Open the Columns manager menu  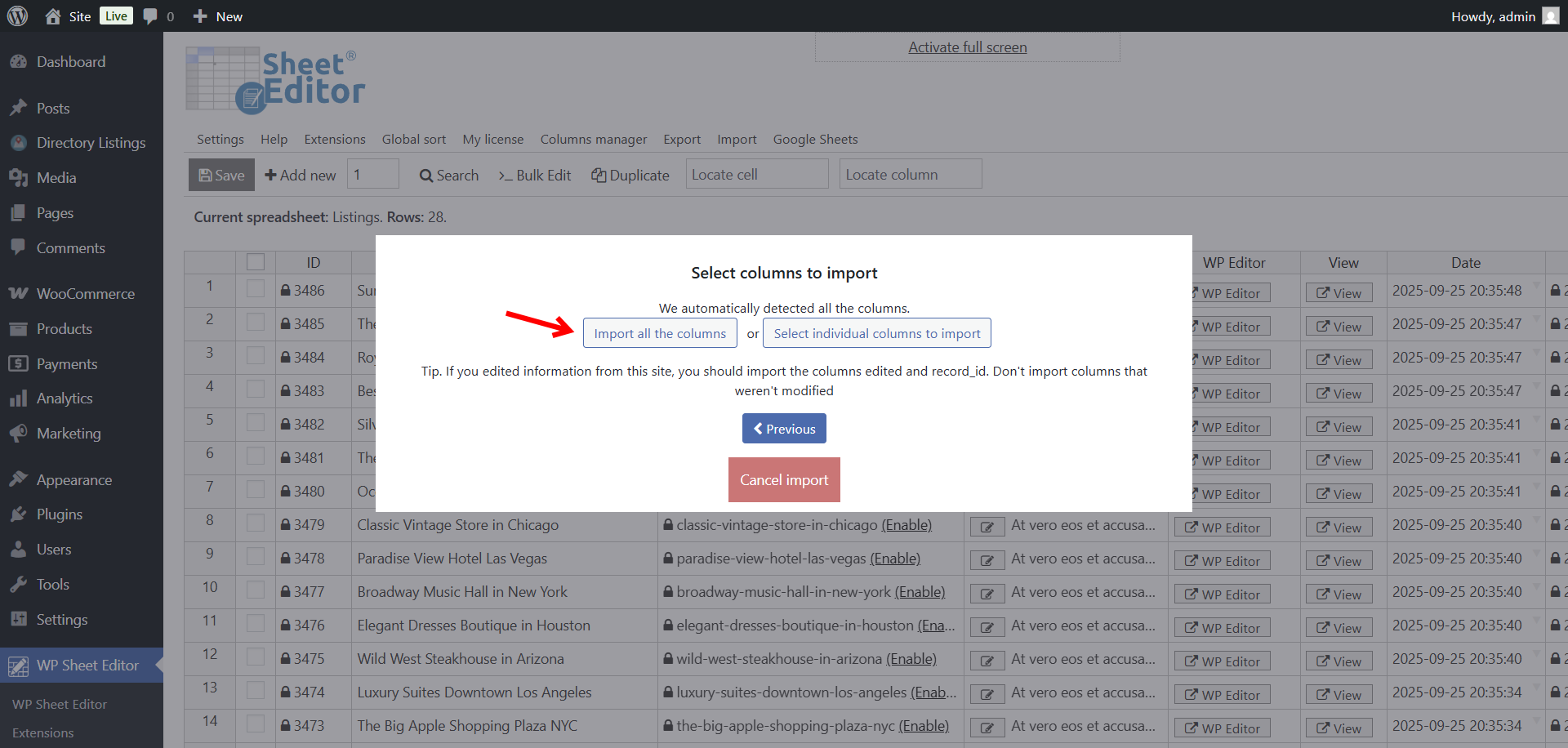(594, 140)
